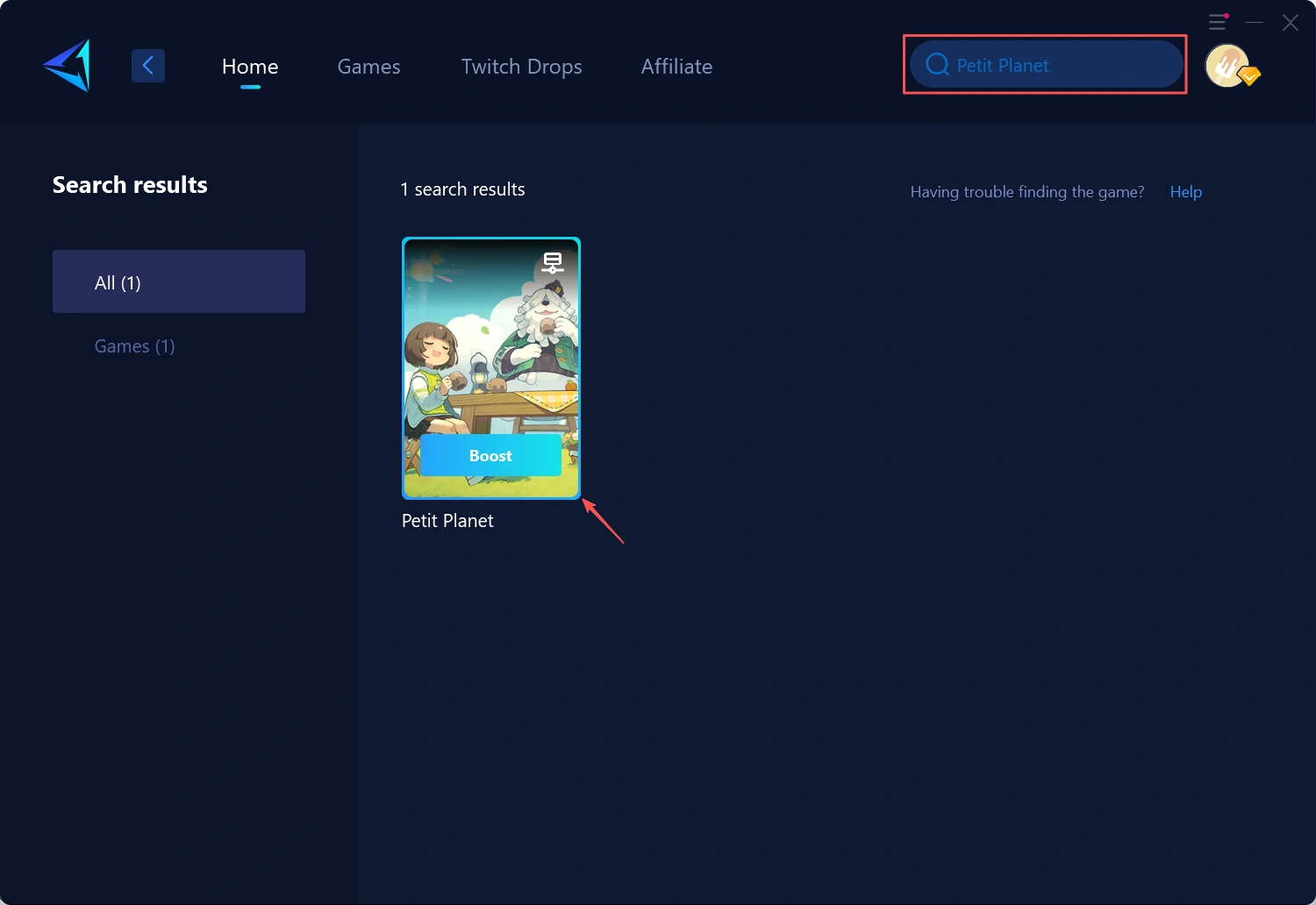This screenshot has height=905, width=1316.
Task: Go to the Twitch Drops tab
Action: 521,67
